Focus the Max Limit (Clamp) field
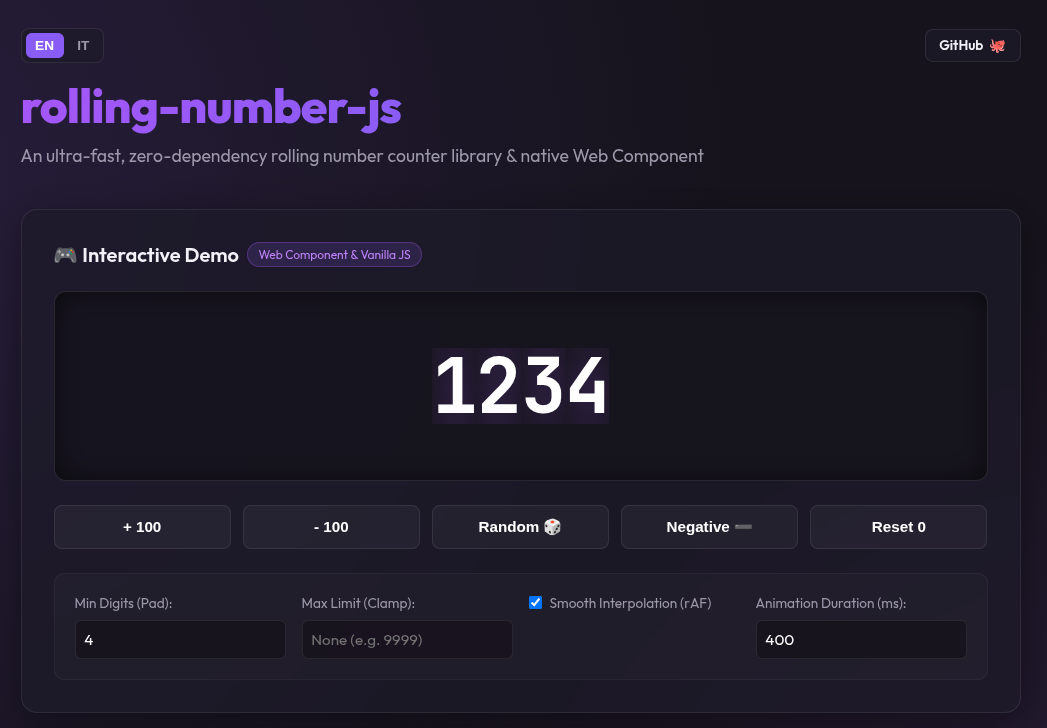 point(407,640)
